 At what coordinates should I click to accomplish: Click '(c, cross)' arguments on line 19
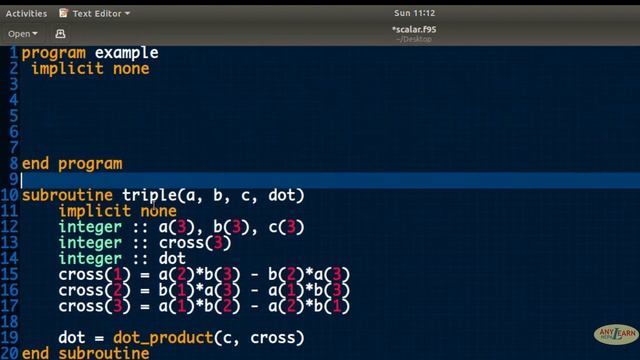(259, 338)
